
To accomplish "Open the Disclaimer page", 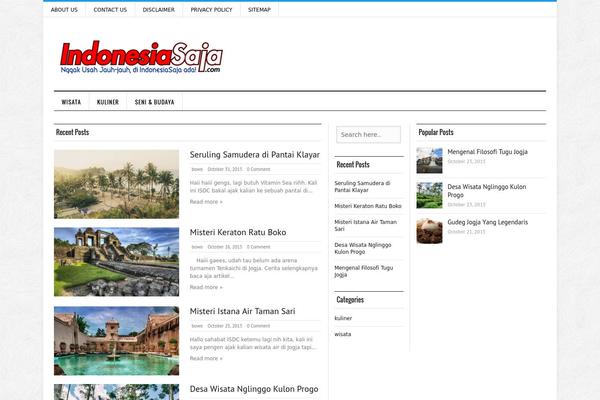I will coord(158,10).
